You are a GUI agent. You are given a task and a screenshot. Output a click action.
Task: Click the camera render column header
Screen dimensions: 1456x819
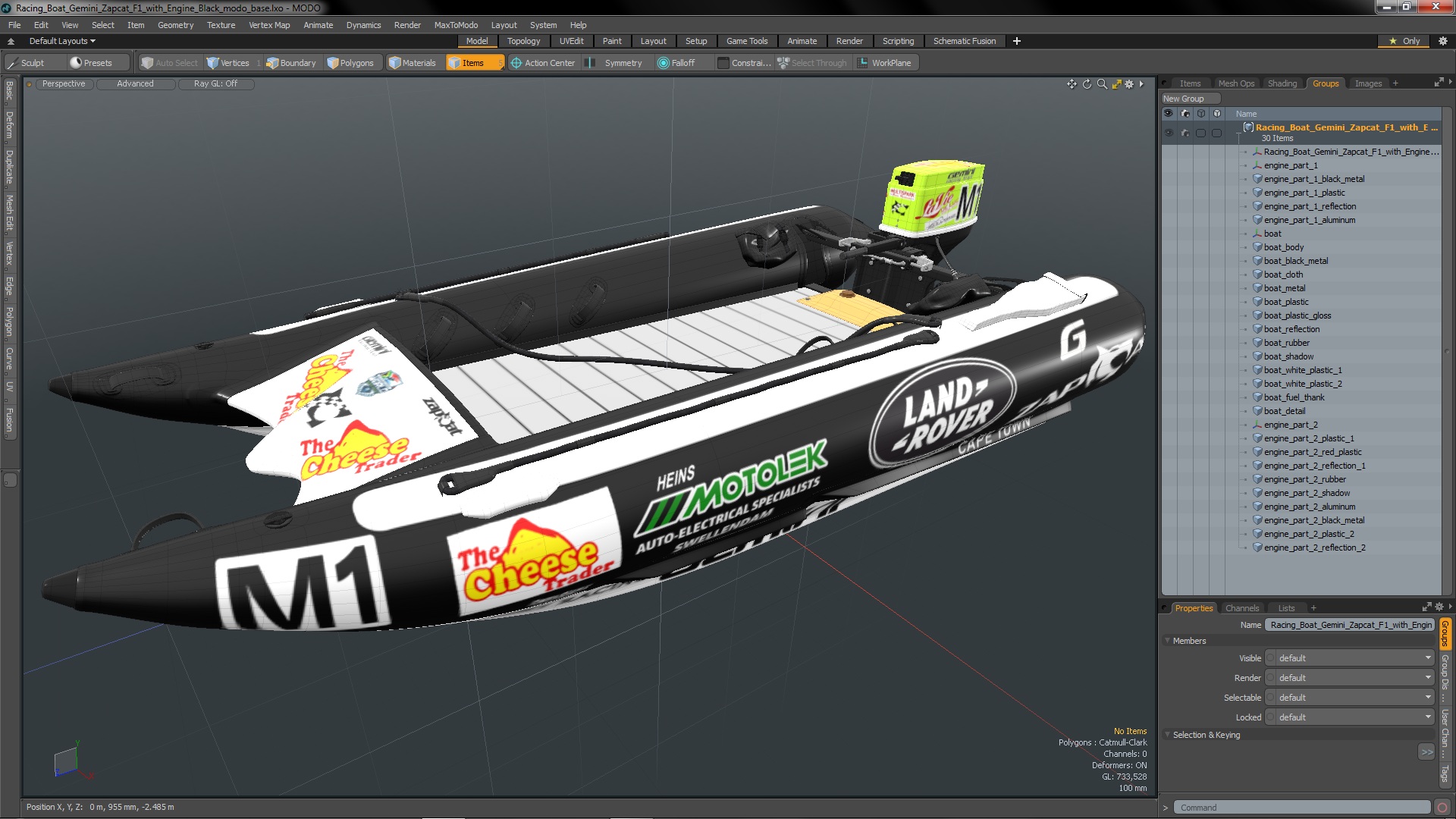click(x=1185, y=114)
